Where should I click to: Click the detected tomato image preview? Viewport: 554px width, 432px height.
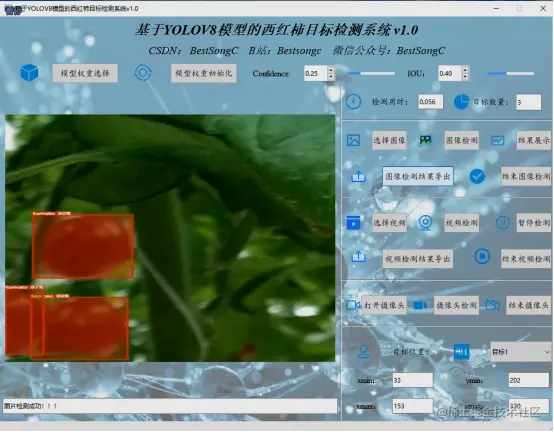[x=170, y=238]
